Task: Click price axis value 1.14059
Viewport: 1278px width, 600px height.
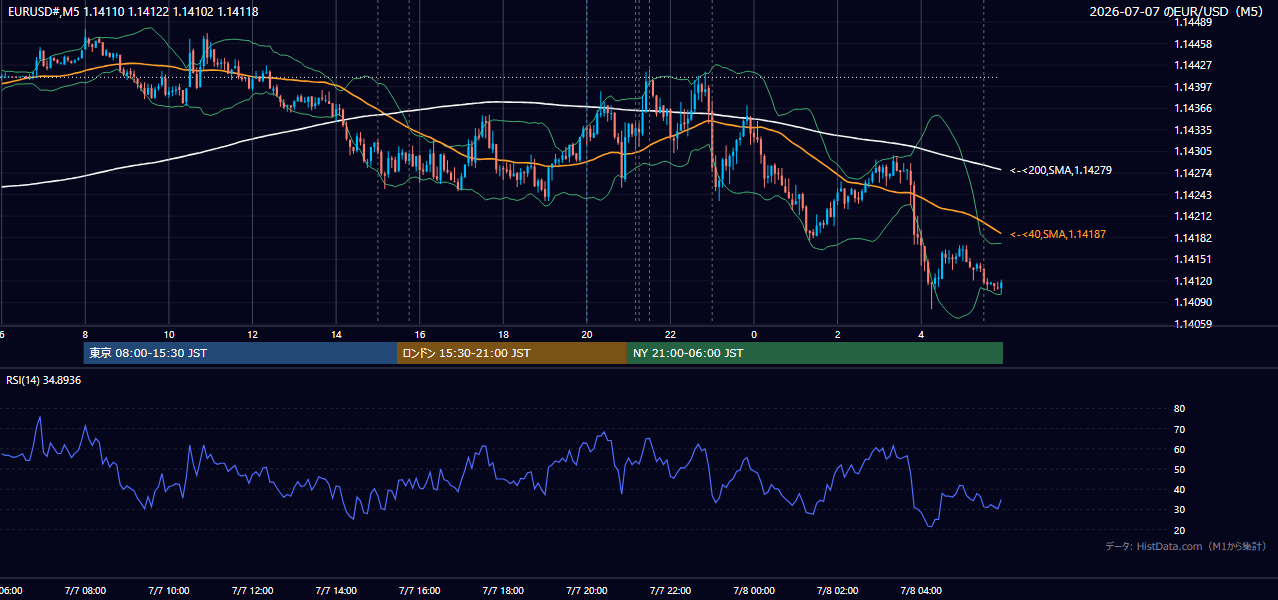Action: pyautogui.click(x=1192, y=324)
